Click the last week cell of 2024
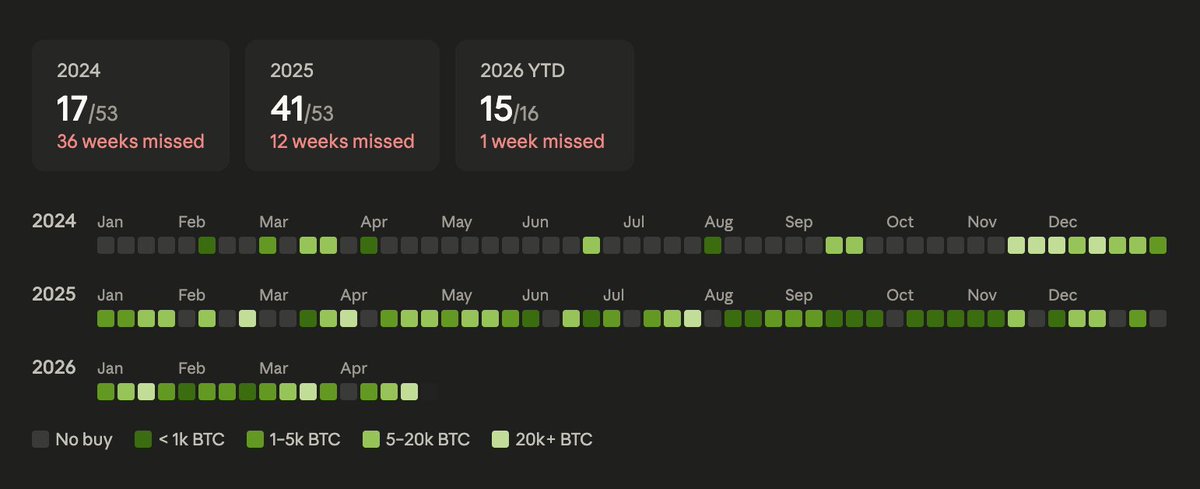This screenshot has height=489, width=1200. tap(1158, 245)
